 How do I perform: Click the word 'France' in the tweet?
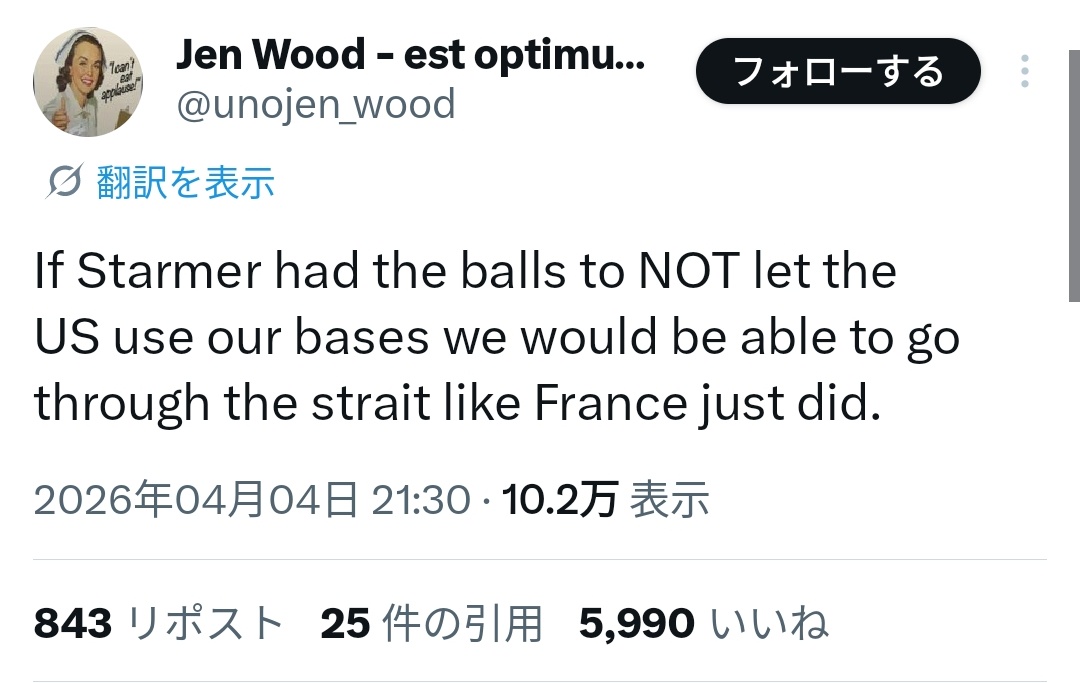pos(611,403)
